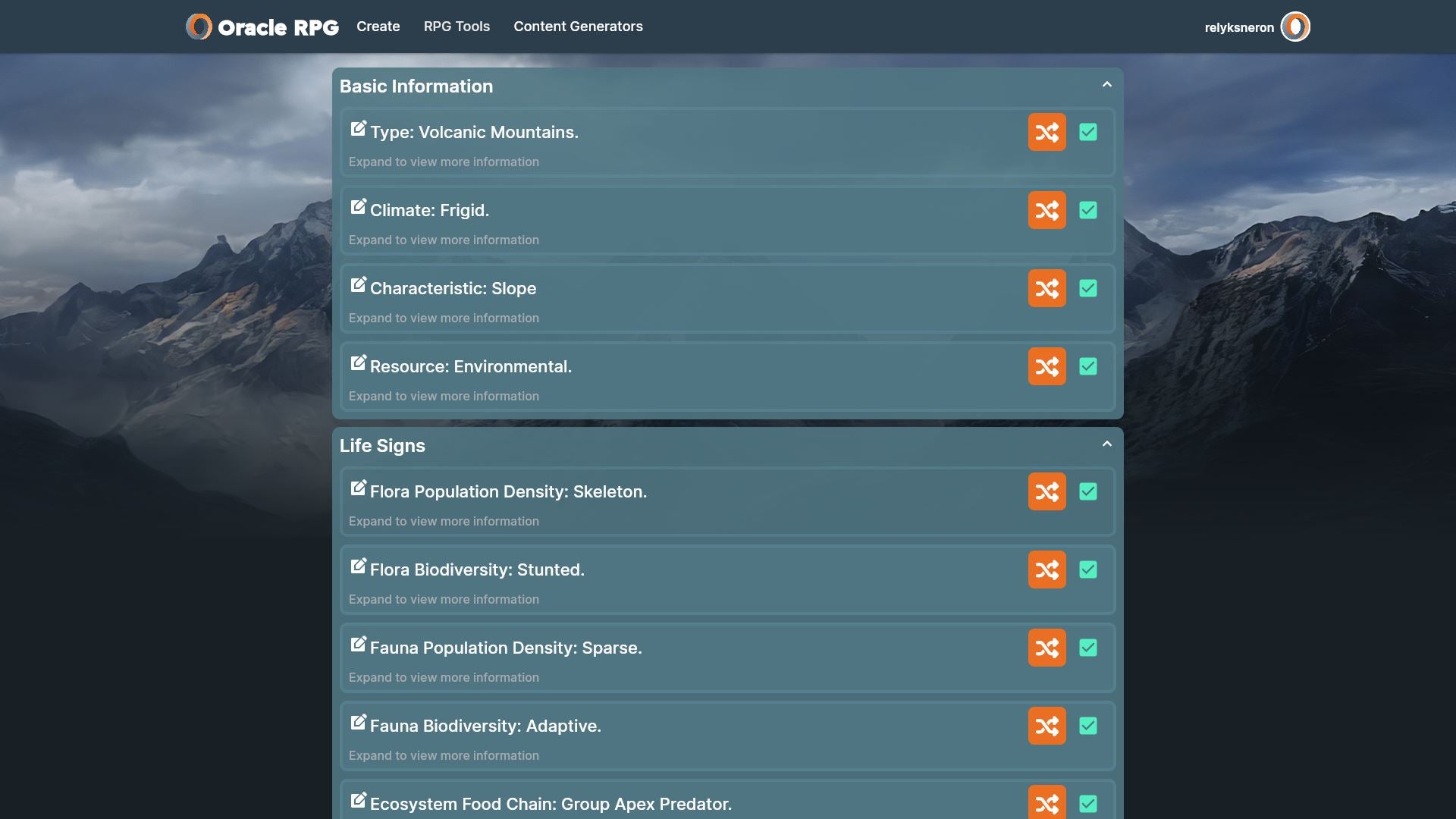Viewport: 1456px width, 819px height.
Task: Reroll the Flora Population Density row
Action: (x=1046, y=491)
